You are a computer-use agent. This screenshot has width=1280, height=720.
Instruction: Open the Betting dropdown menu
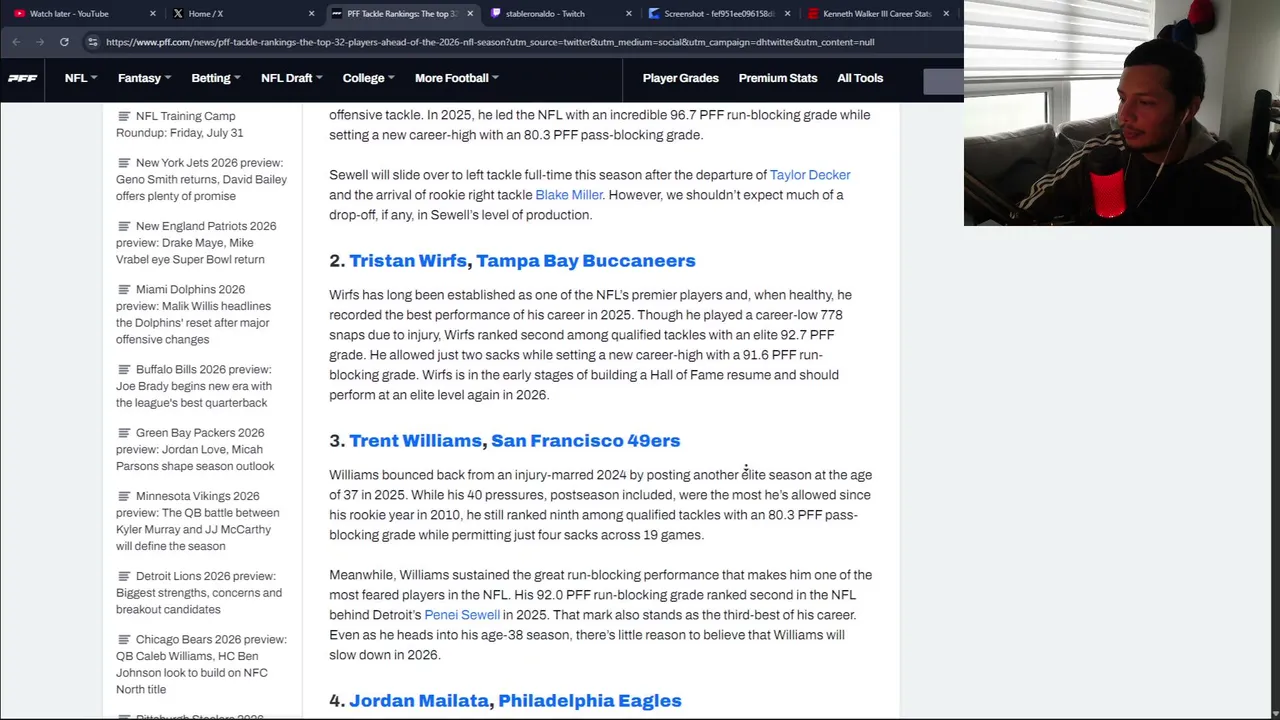tap(216, 78)
